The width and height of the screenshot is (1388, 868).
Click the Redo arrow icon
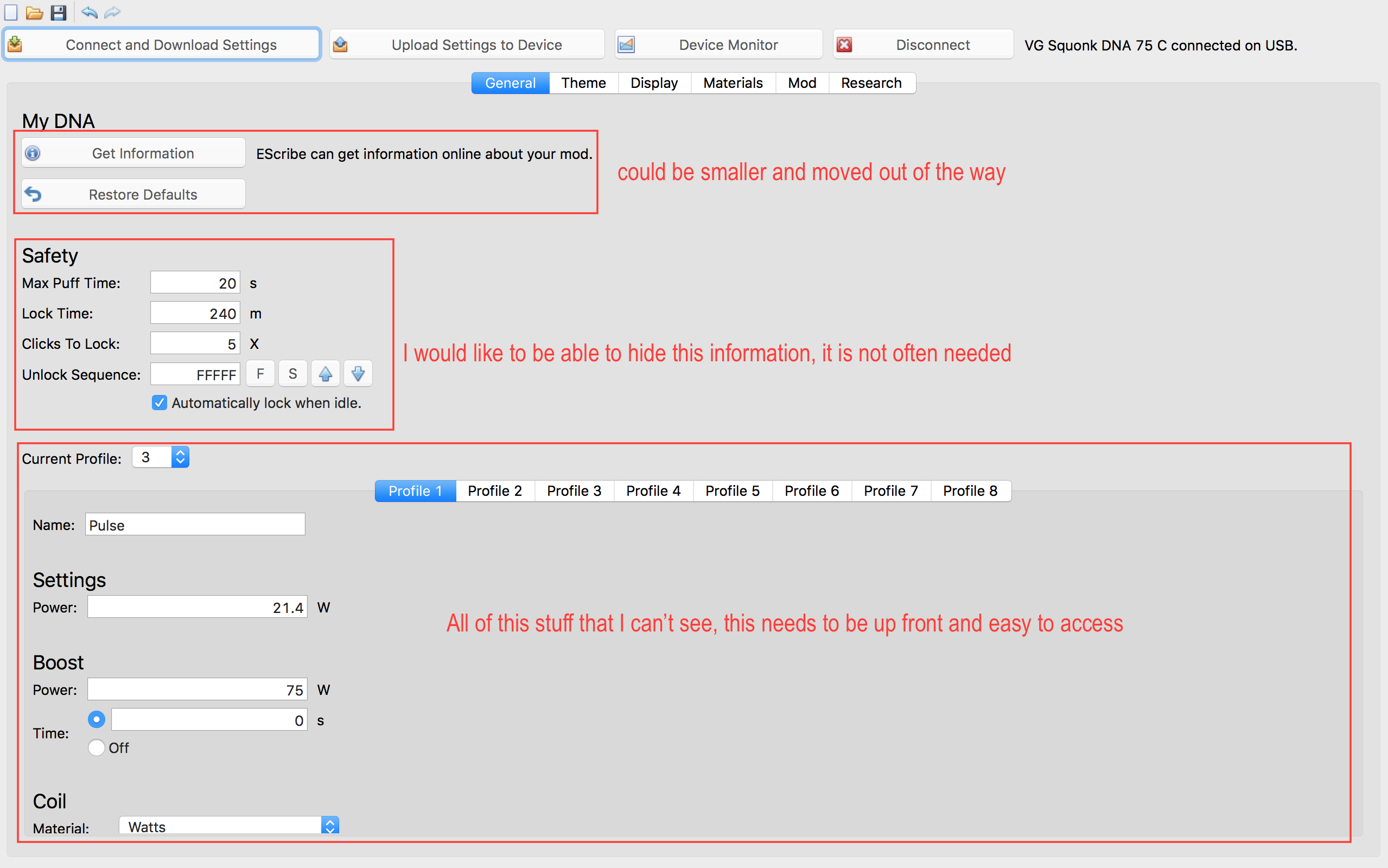click(113, 12)
